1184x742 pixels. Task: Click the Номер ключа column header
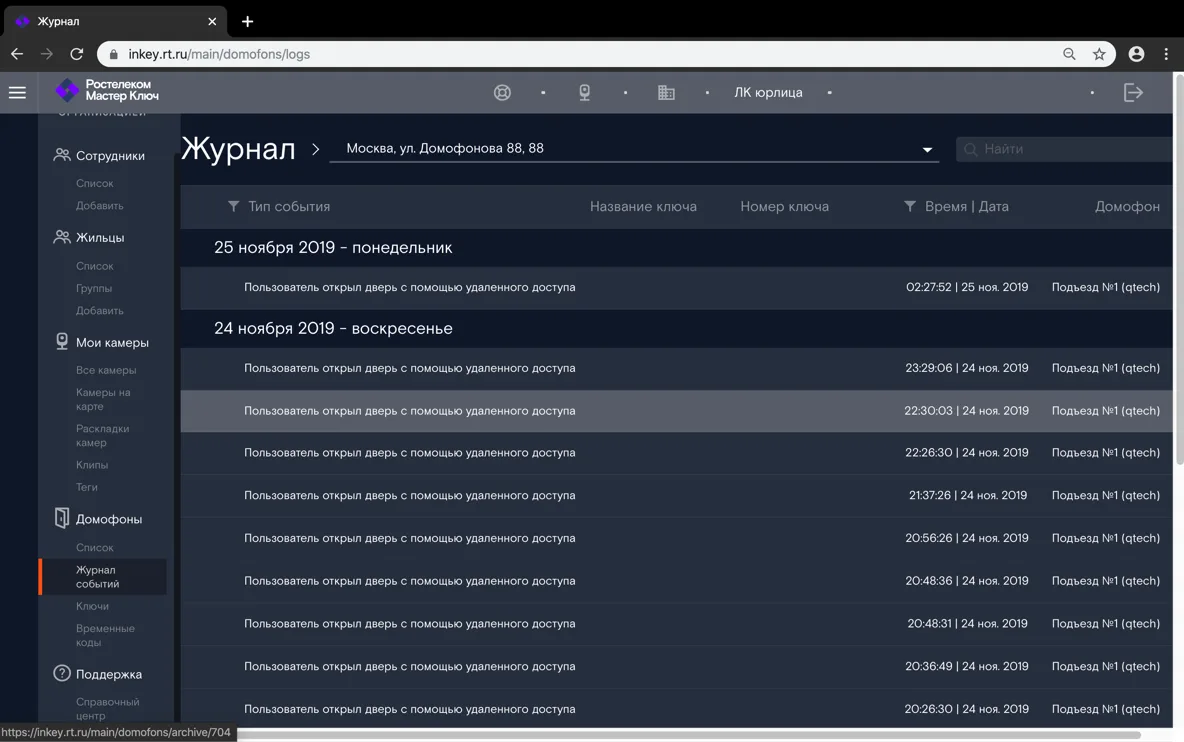(785, 206)
